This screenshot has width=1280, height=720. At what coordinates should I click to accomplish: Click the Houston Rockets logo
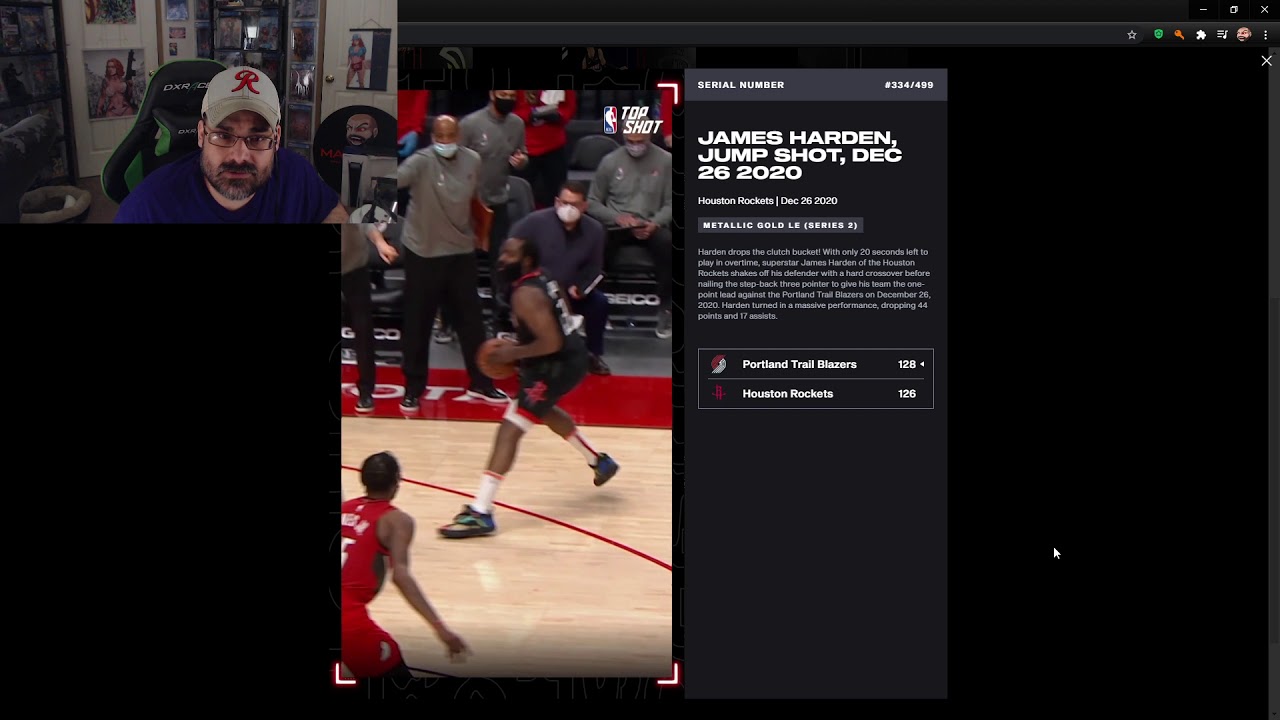[718, 393]
